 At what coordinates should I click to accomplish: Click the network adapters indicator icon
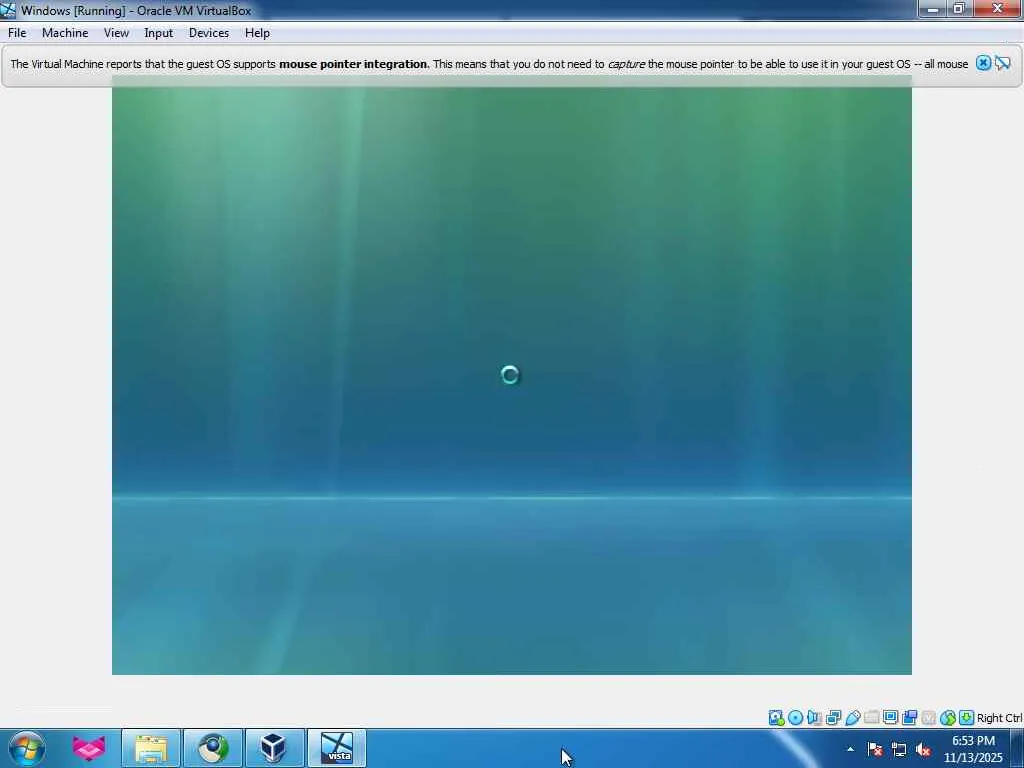click(833, 718)
